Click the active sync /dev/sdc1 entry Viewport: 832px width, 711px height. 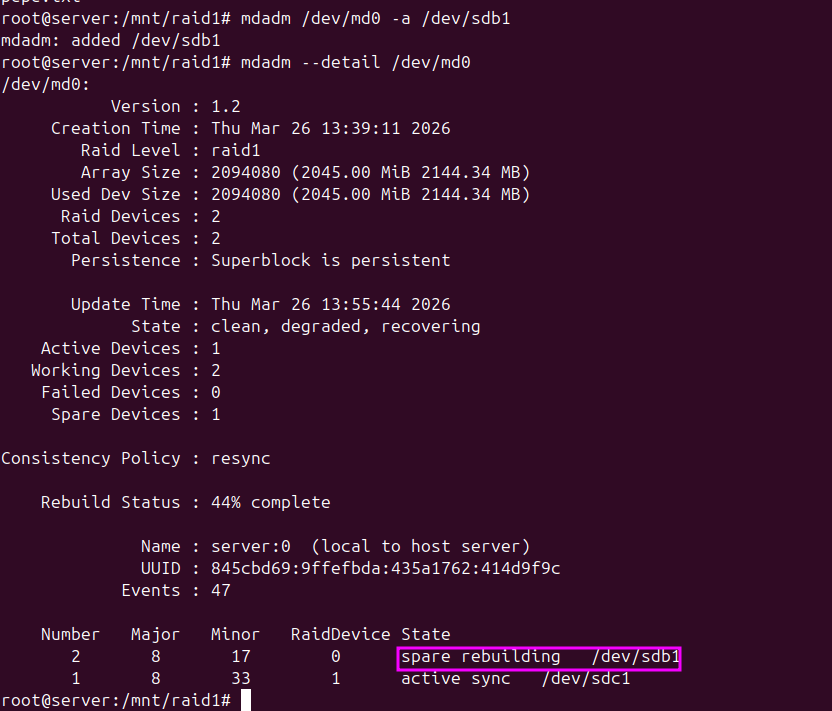click(515, 679)
